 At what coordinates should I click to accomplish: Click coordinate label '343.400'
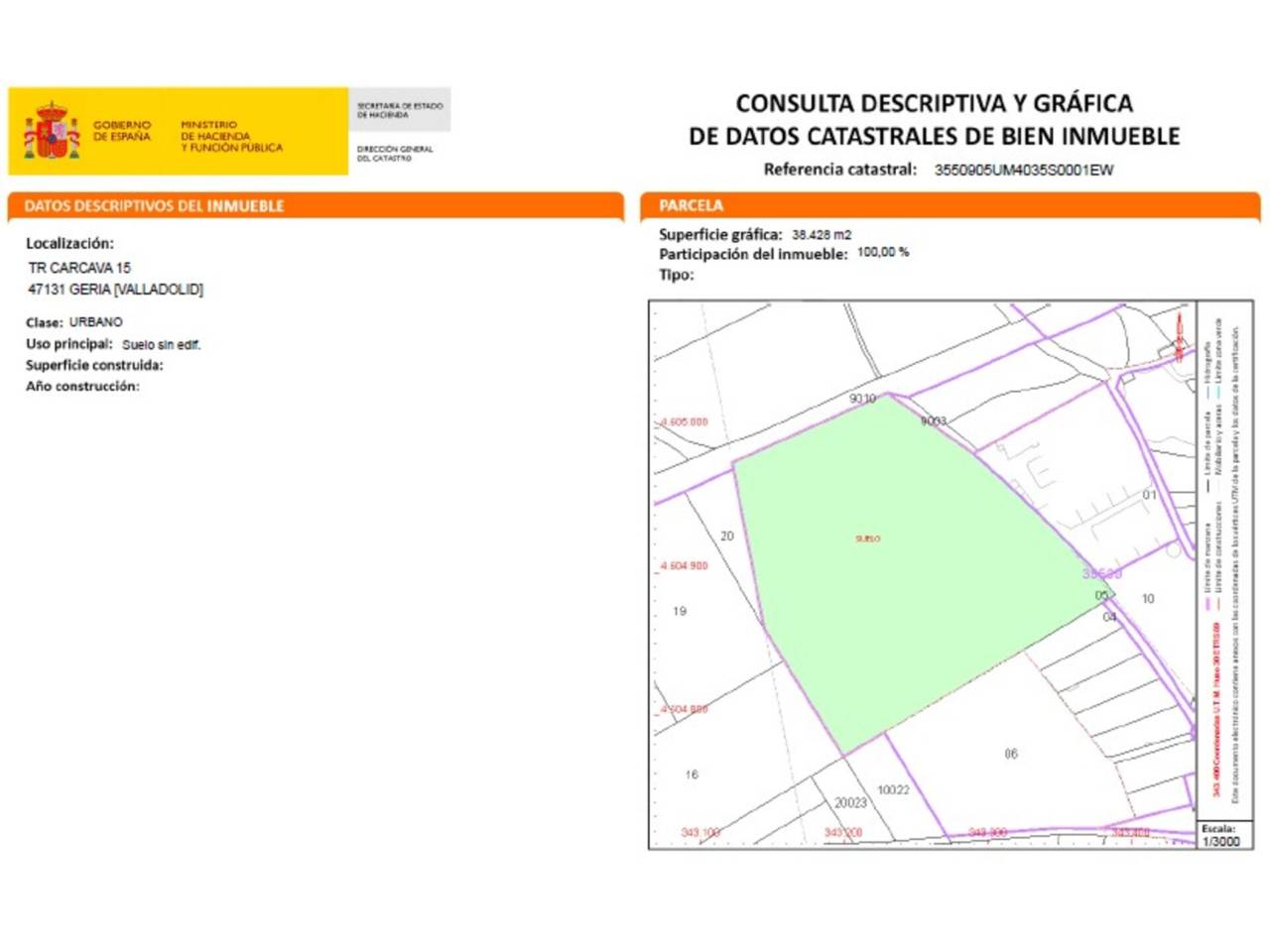tap(1130, 833)
